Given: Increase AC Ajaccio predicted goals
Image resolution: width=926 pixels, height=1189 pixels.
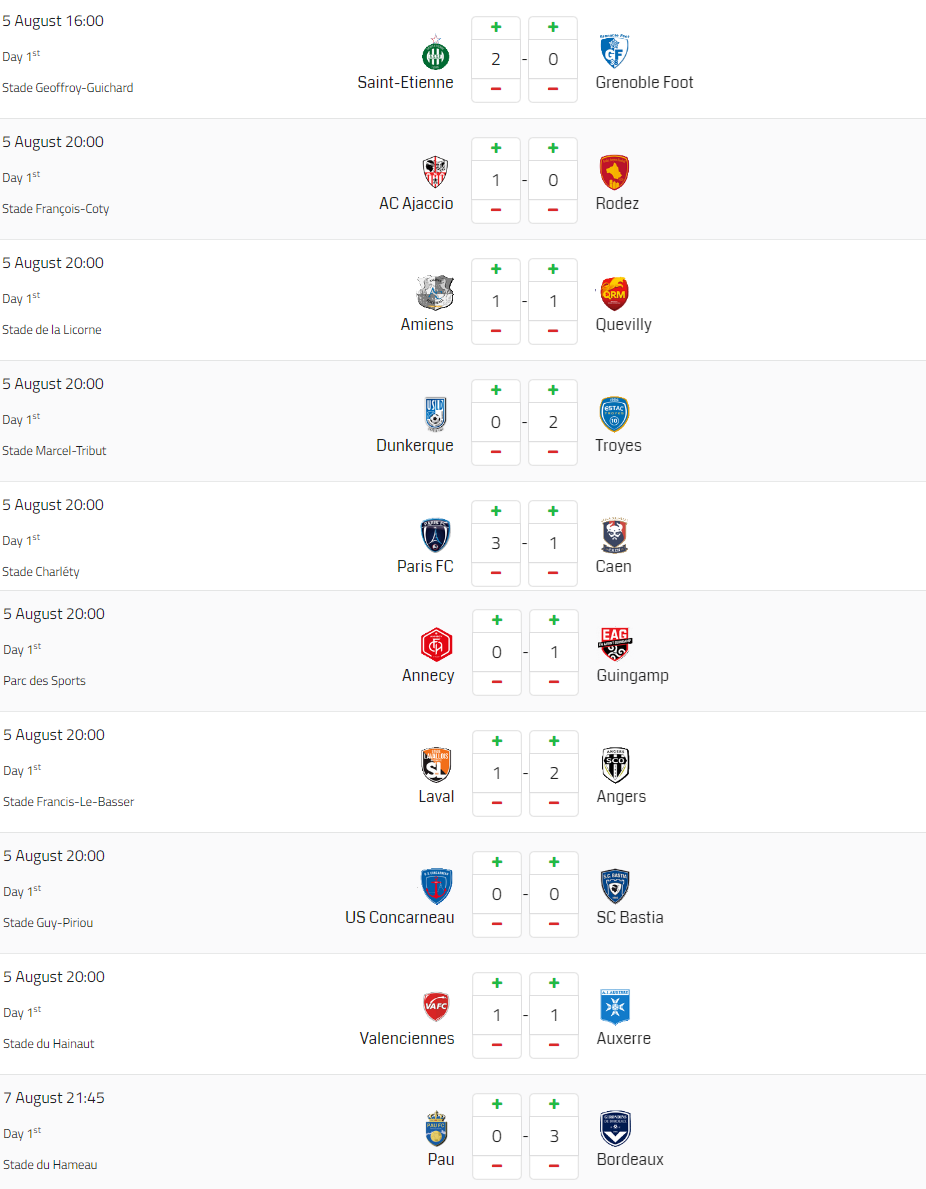Looking at the screenshot, I should [496, 149].
